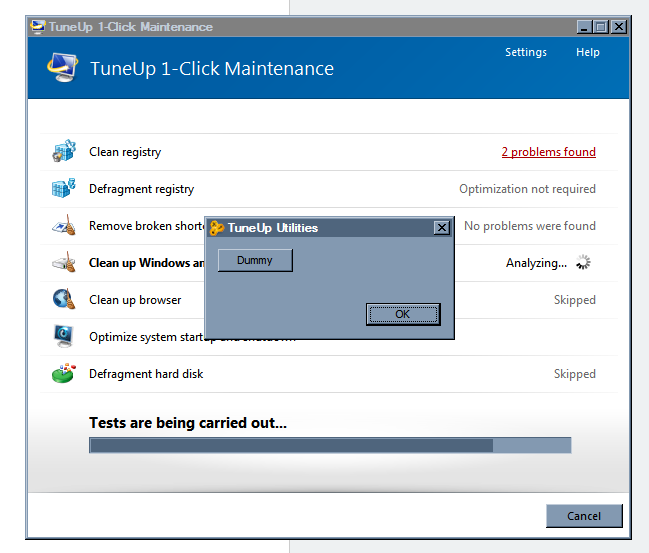Close the TuneUp Utilities dialog
649x553 pixels.
coord(441,228)
